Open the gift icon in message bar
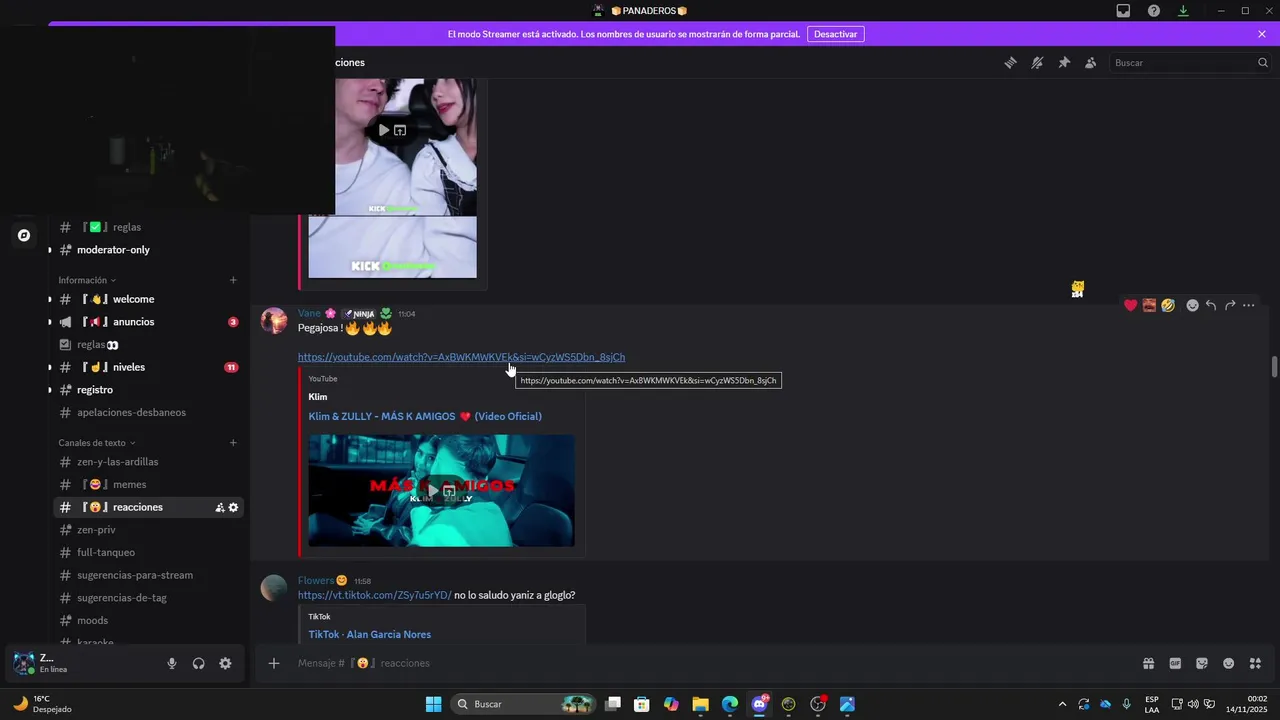The image size is (1280, 720). point(1149,663)
